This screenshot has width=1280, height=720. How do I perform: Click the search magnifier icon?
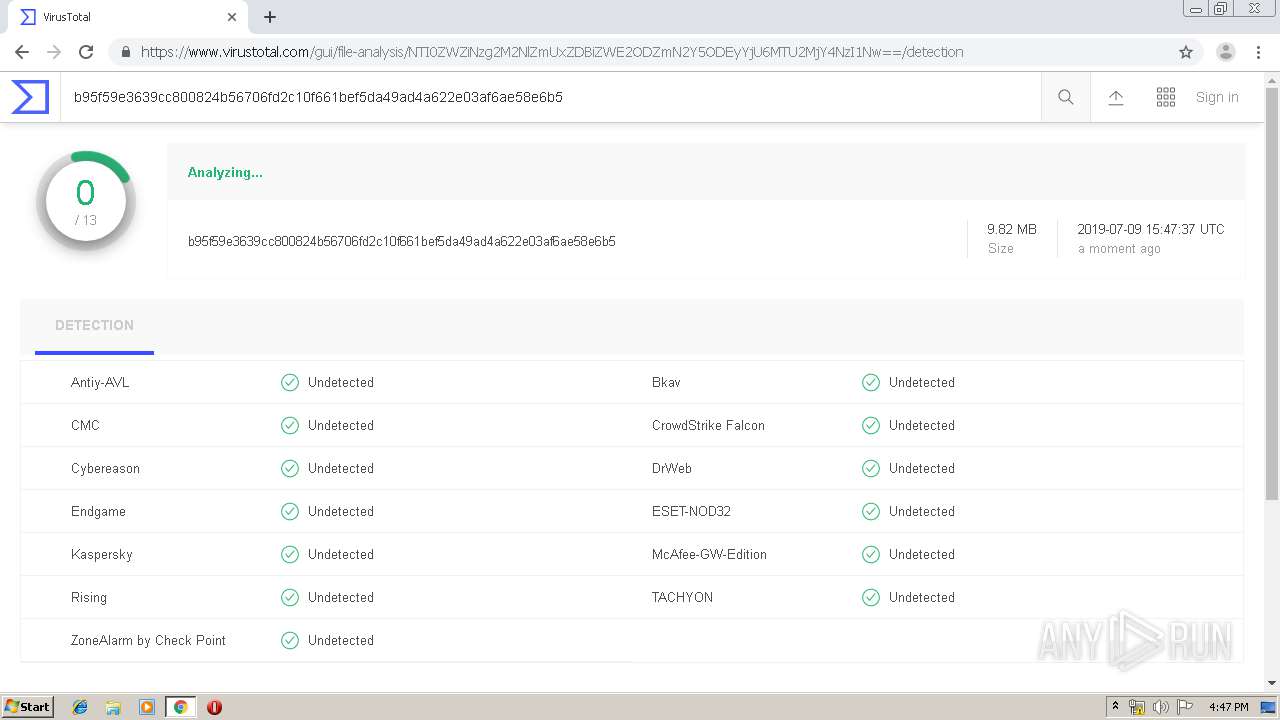[x=1066, y=97]
